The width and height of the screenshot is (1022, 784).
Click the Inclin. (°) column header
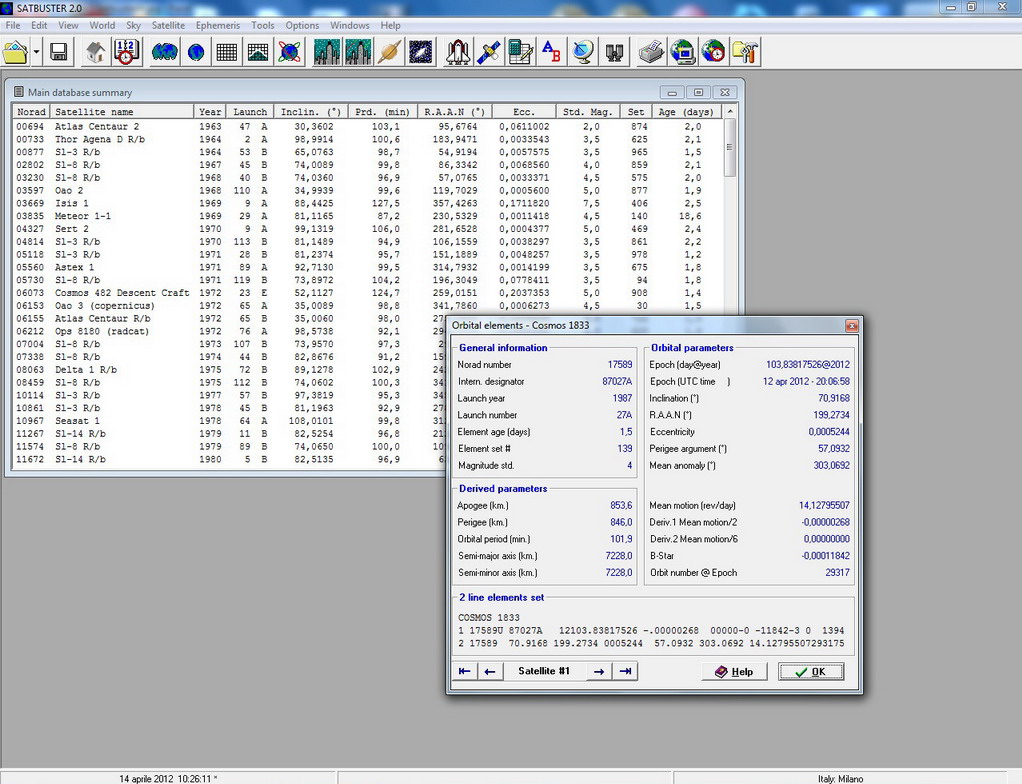click(x=311, y=111)
